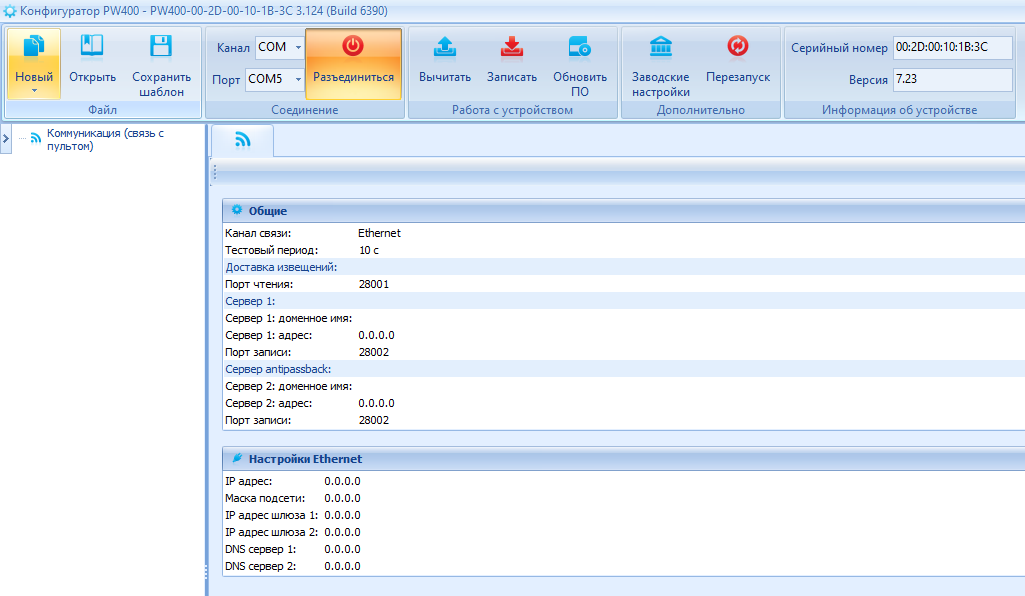The width and height of the screenshot is (1025, 596).
Task: Expand the left panel chevron arrow
Action: [6, 139]
